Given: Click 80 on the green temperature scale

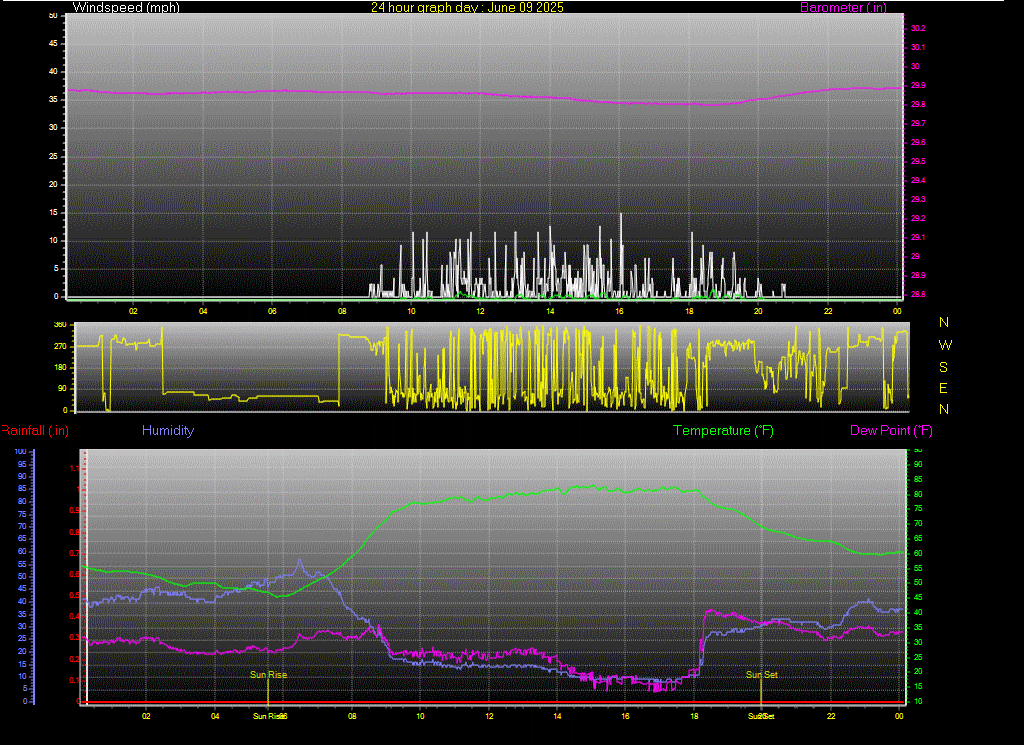Looking at the screenshot, I should tap(918, 494).
